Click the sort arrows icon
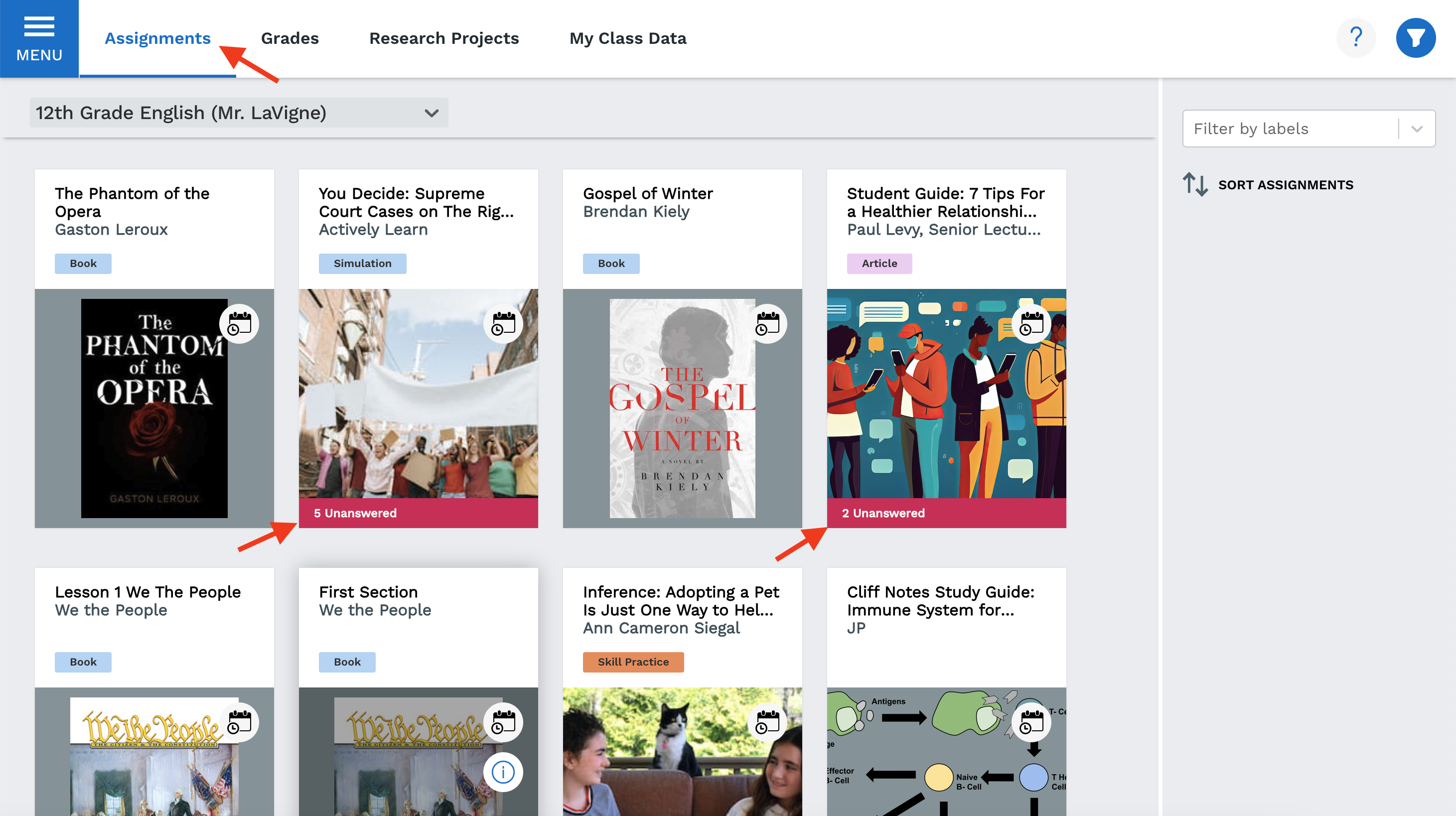The image size is (1456, 816). point(1195,184)
